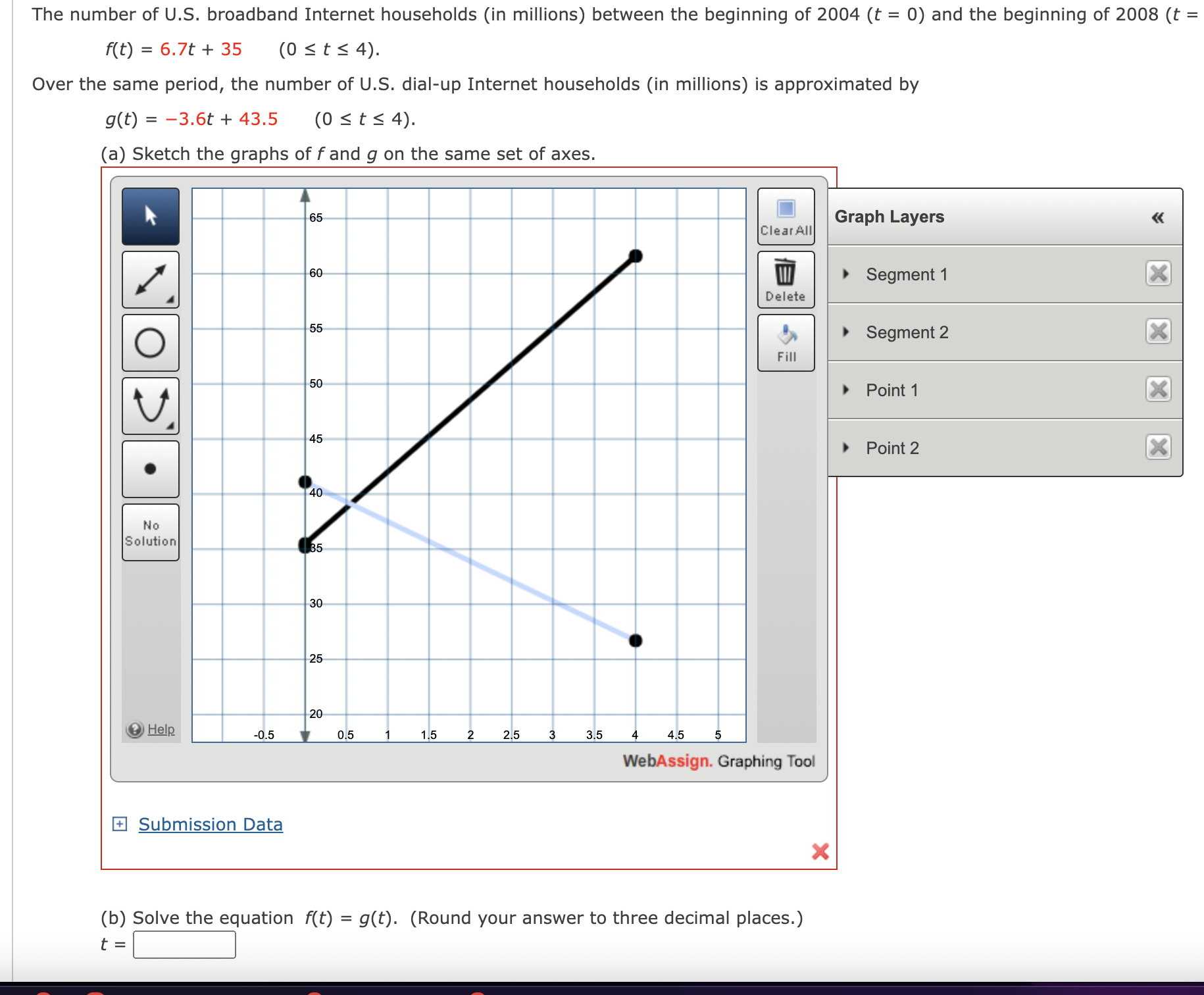Select the line segment drawing tool
The image size is (1204, 995).
tap(151, 280)
